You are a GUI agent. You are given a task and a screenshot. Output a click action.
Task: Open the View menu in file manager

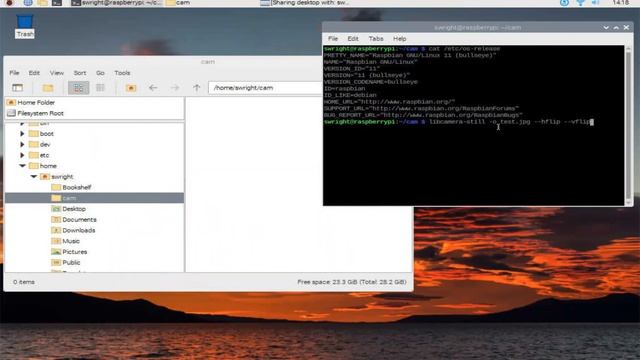click(57, 73)
